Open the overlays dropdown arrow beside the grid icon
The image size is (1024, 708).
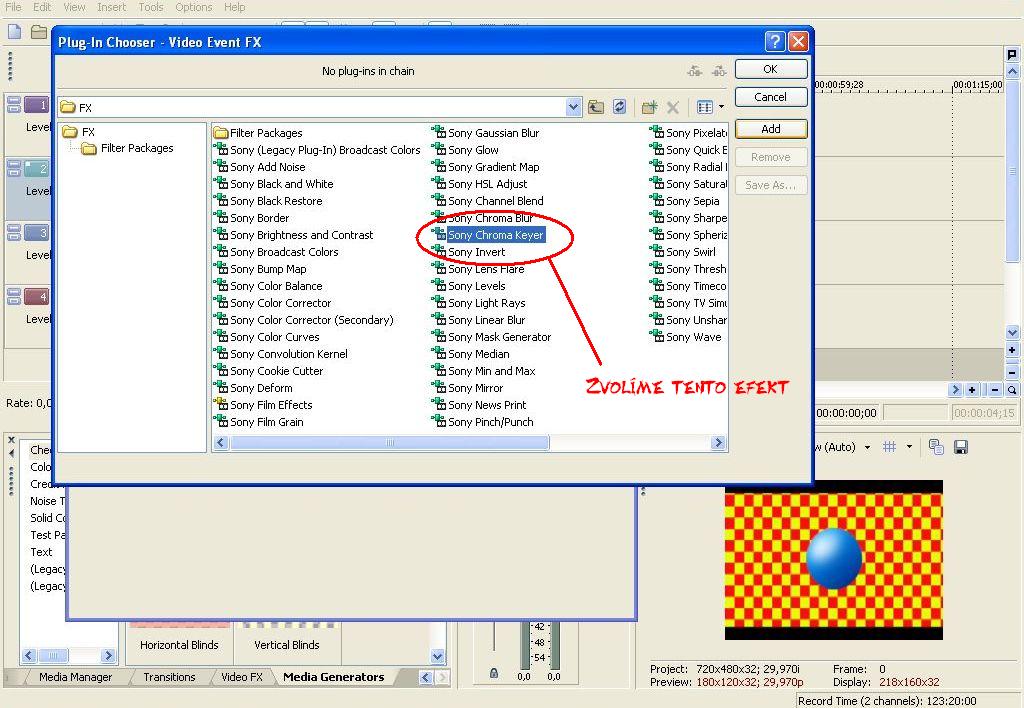tap(909, 447)
